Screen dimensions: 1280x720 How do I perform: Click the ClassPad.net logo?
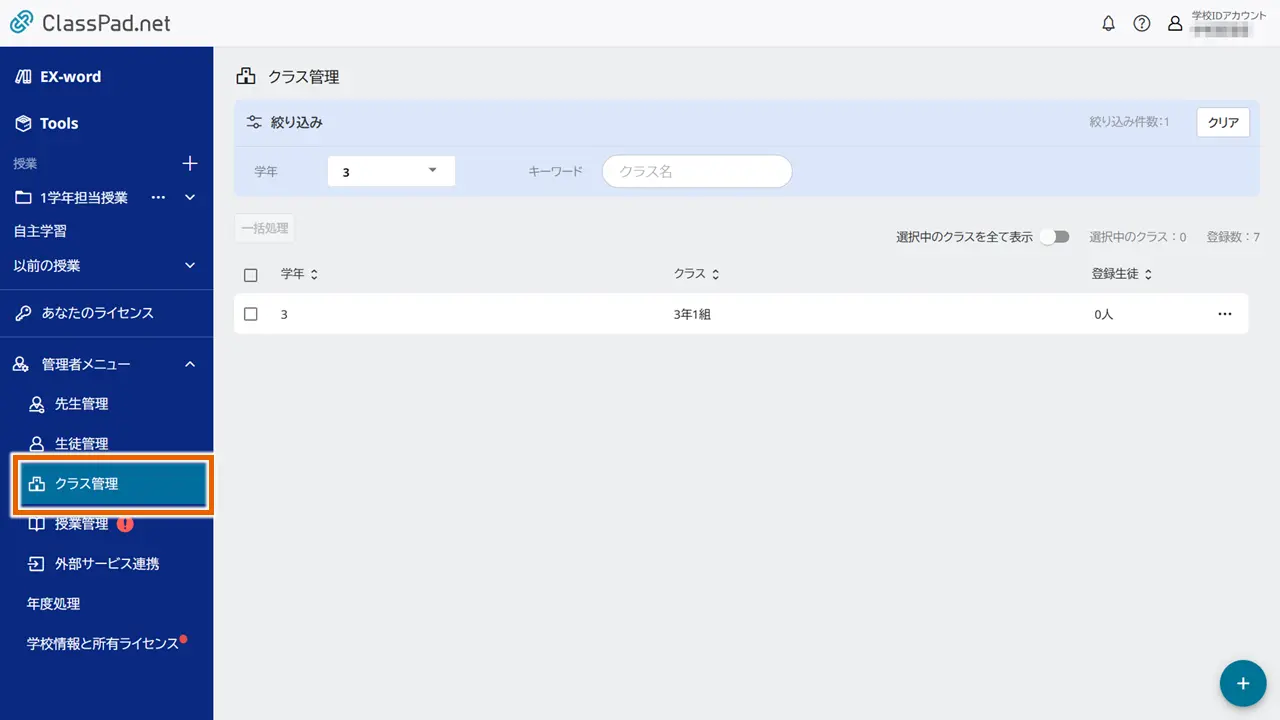(90, 23)
